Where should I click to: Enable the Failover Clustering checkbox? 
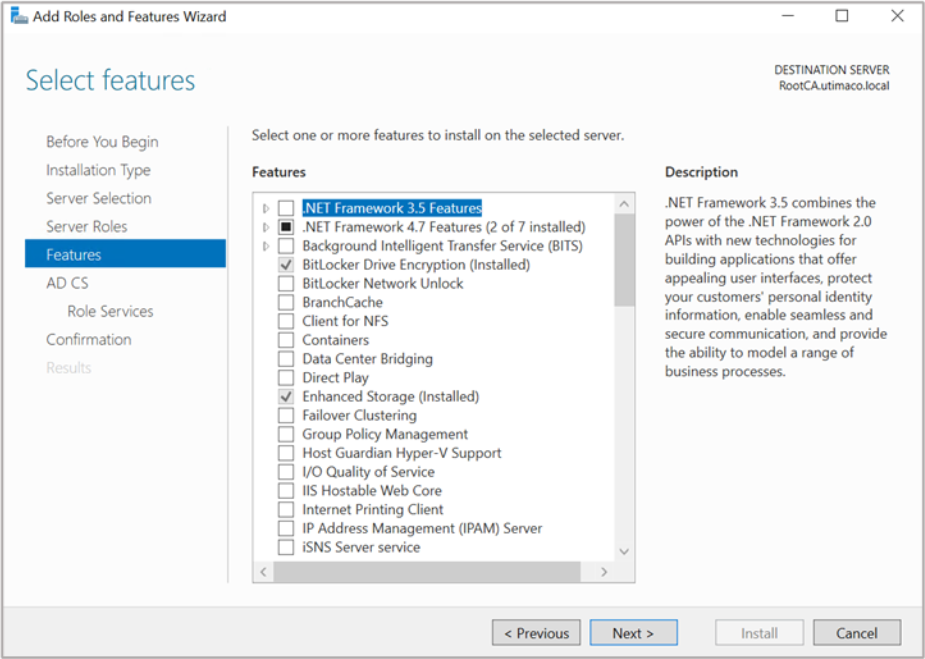coord(286,415)
